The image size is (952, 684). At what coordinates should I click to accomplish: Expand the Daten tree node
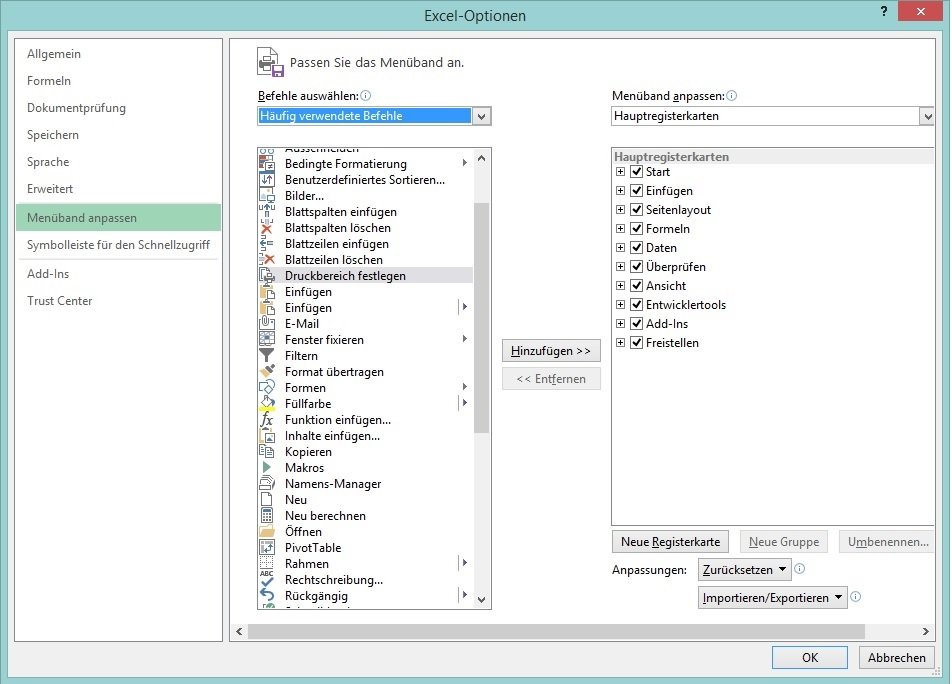pos(620,248)
